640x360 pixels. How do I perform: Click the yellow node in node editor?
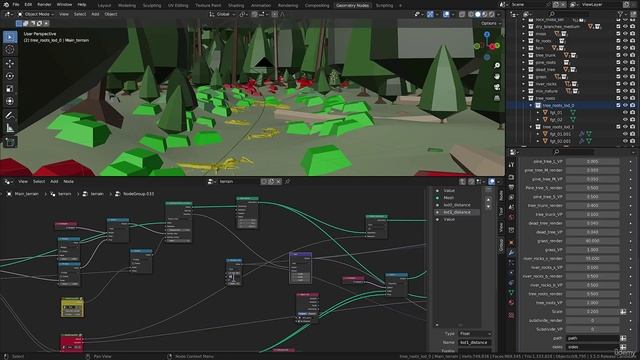[x=73, y=307]
